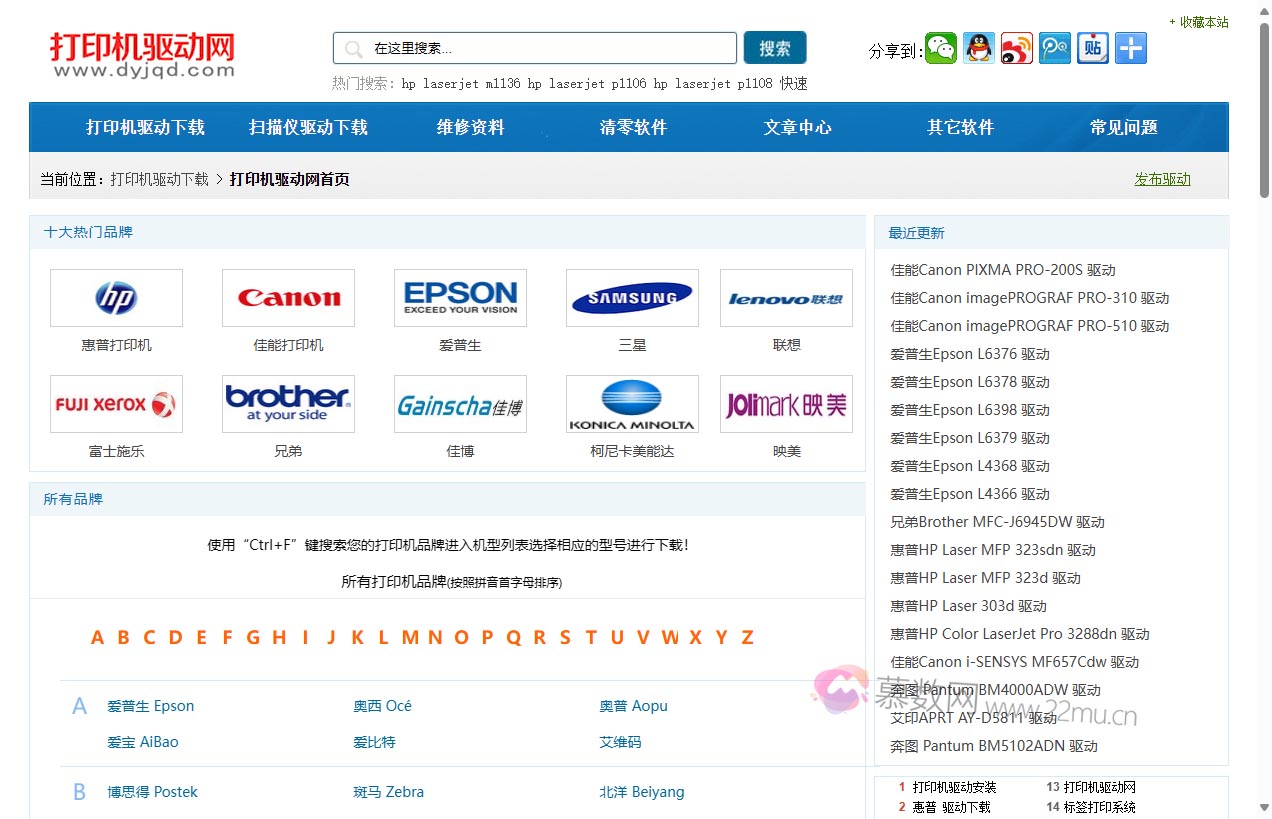The width and height of the screenshot is (1272, 819).
Task: Click the QQ penguin share icon
Action: pos(979,48)
